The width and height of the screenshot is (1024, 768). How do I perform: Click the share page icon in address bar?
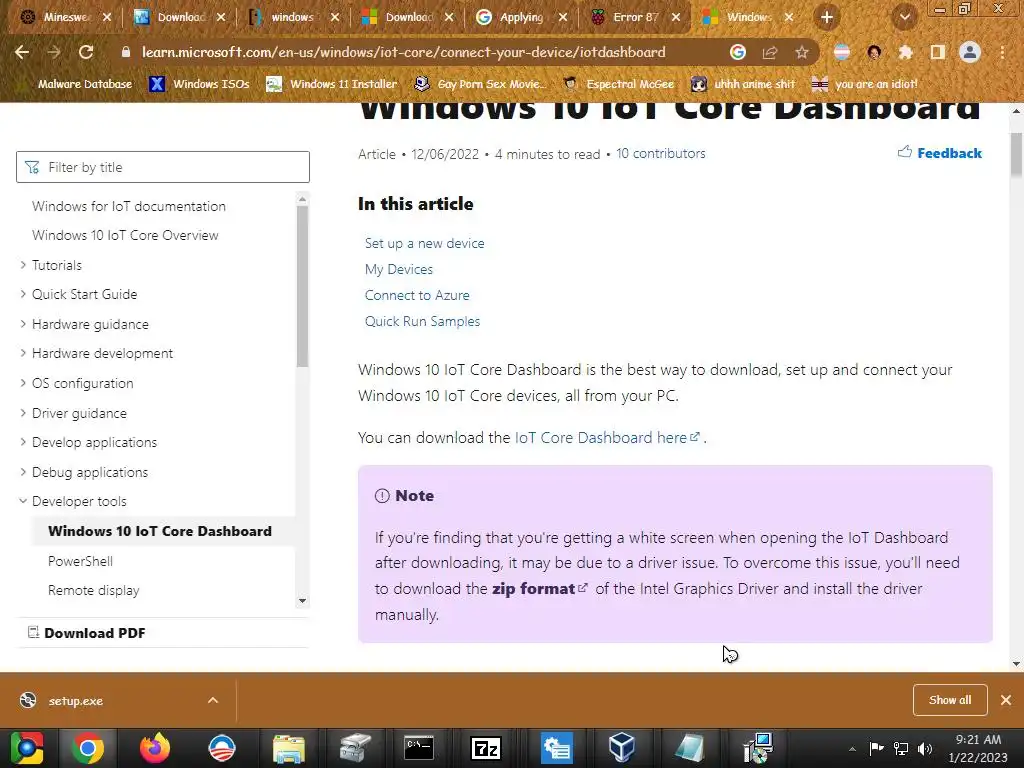click(770, 52)
